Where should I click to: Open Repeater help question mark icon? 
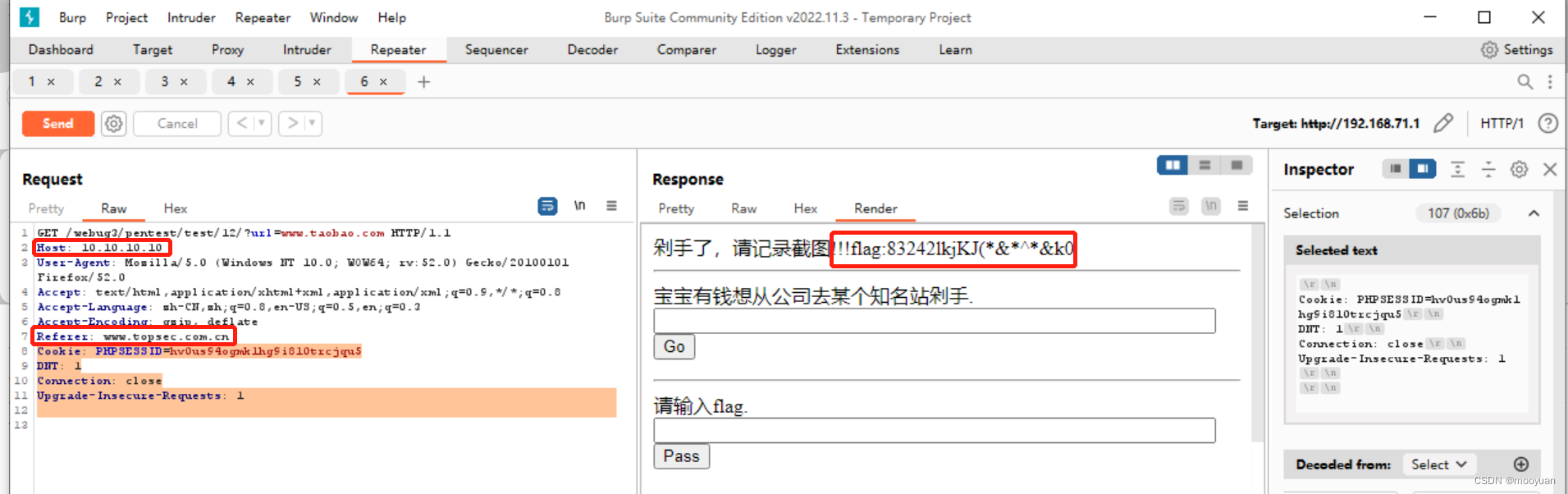1547,123
